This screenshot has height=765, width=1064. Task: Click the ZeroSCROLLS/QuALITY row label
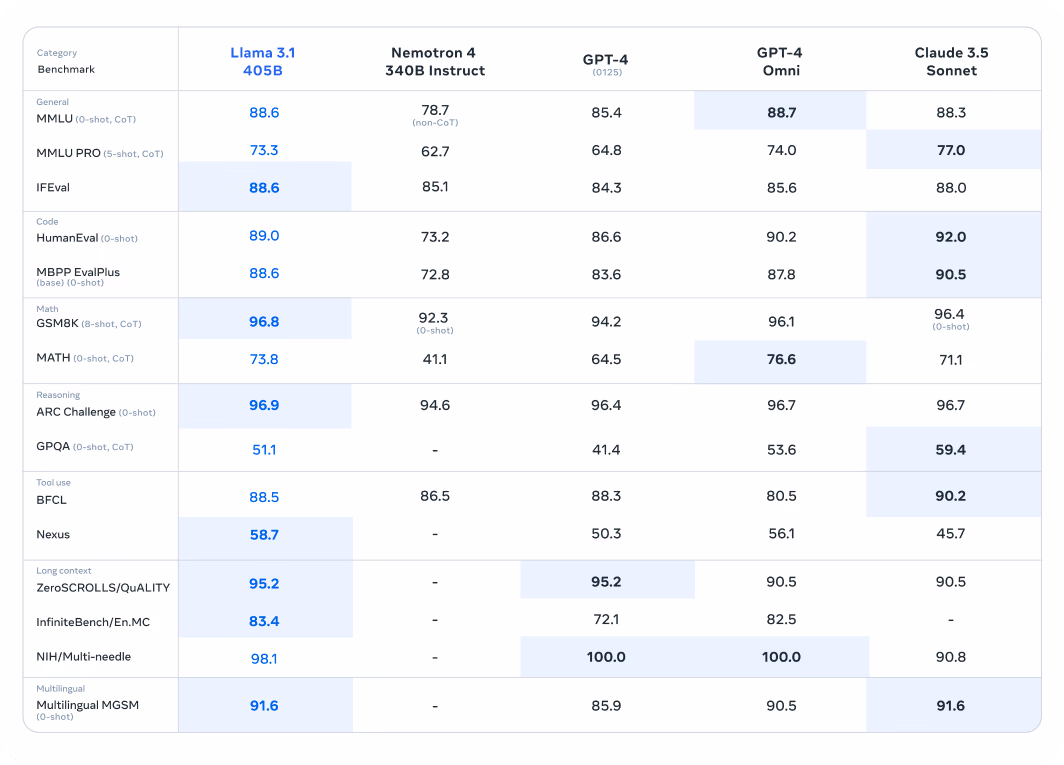(103, 588)
